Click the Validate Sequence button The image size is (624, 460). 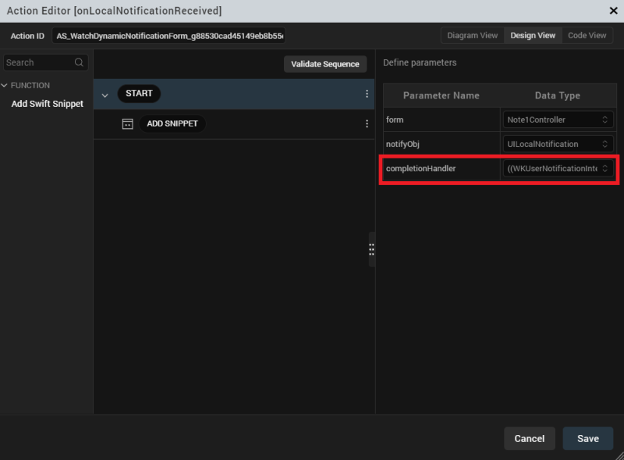click(x=325, y=64)
